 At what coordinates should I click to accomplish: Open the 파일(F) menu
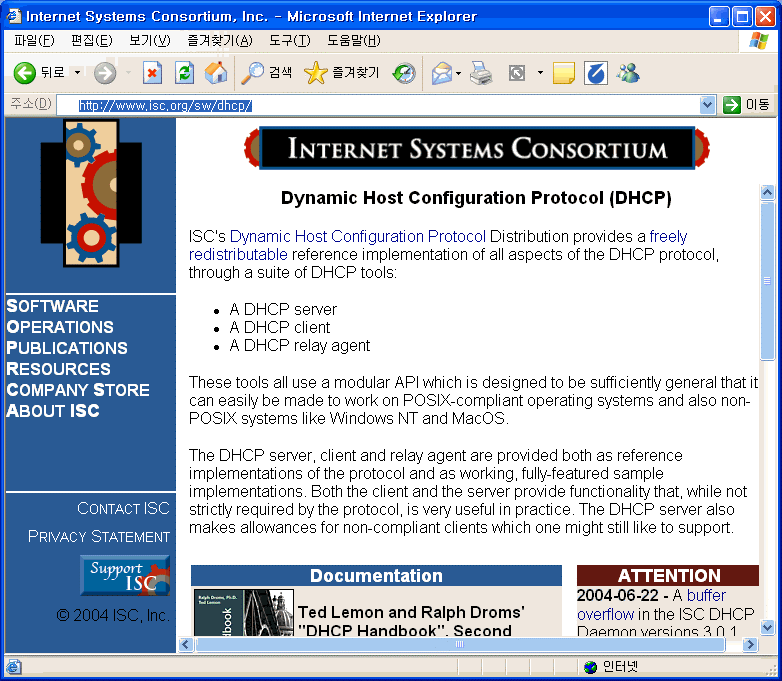34,40
